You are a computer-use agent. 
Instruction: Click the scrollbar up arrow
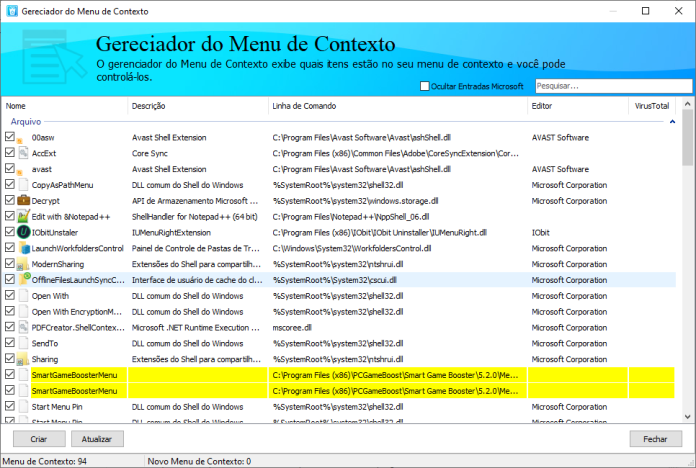coord(688,104)
